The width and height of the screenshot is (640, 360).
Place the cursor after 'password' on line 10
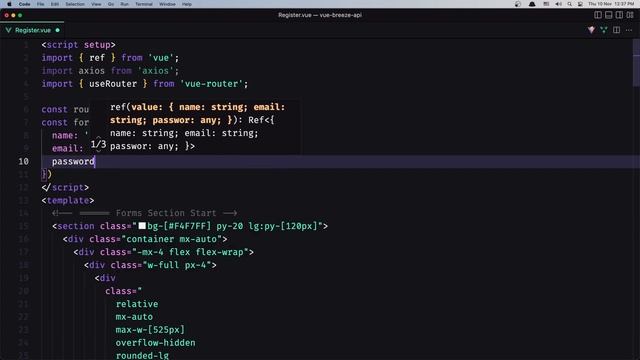click(95, 162)
